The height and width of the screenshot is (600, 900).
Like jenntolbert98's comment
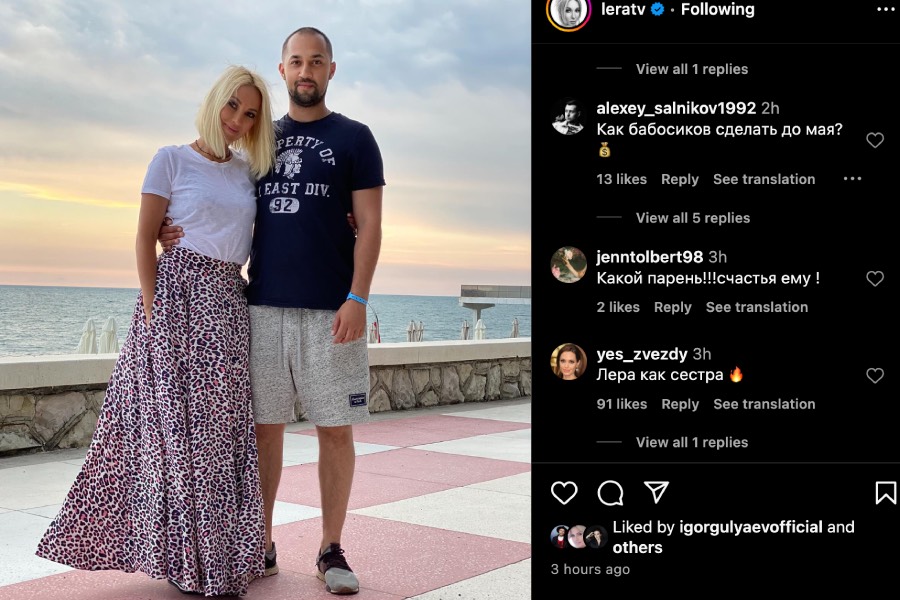pos(875,278)
